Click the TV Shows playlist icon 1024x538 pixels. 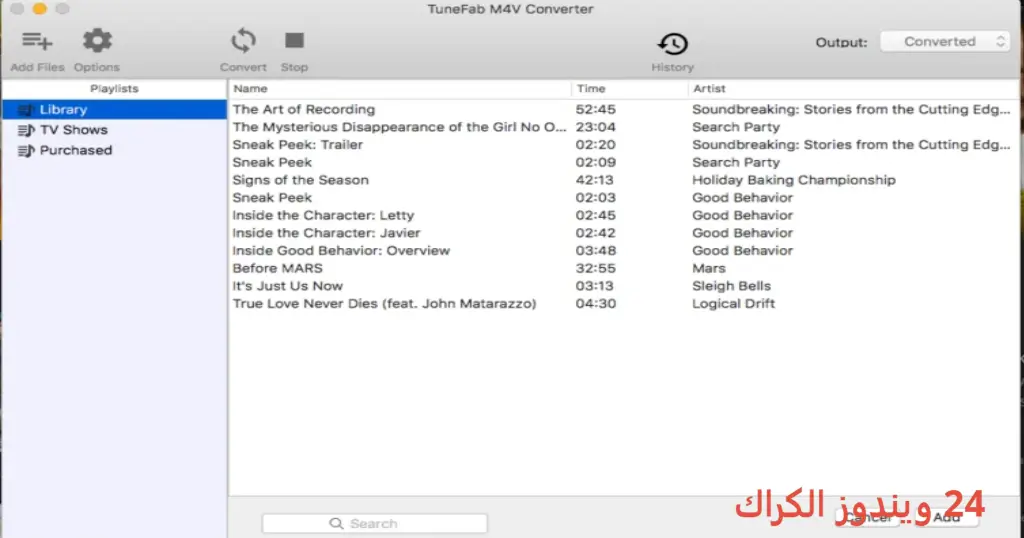(x=26, y=130)
